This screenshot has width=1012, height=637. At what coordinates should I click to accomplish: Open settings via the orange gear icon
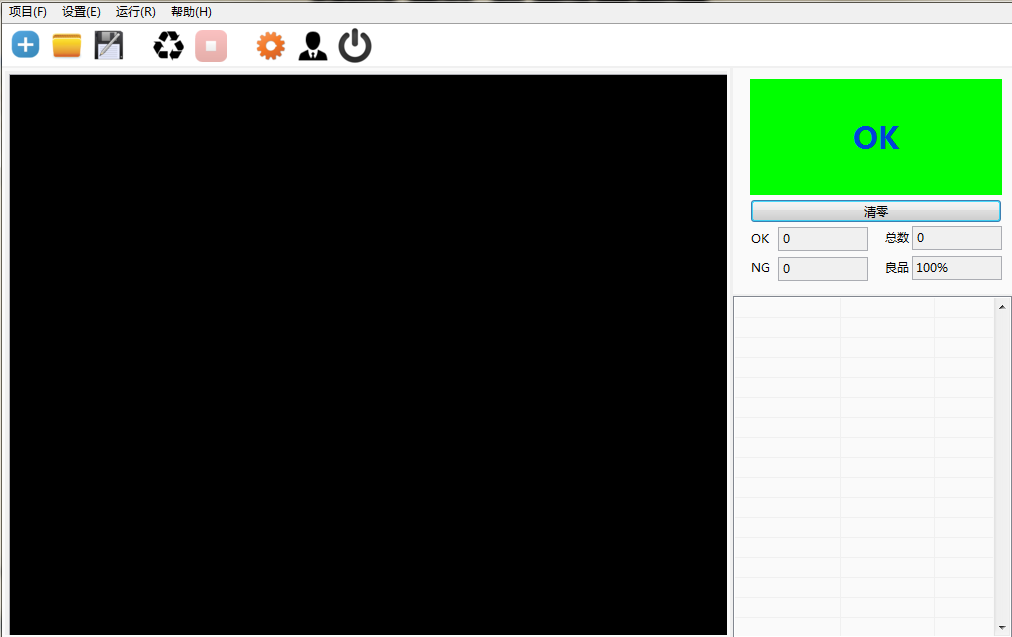click(270, 46)
